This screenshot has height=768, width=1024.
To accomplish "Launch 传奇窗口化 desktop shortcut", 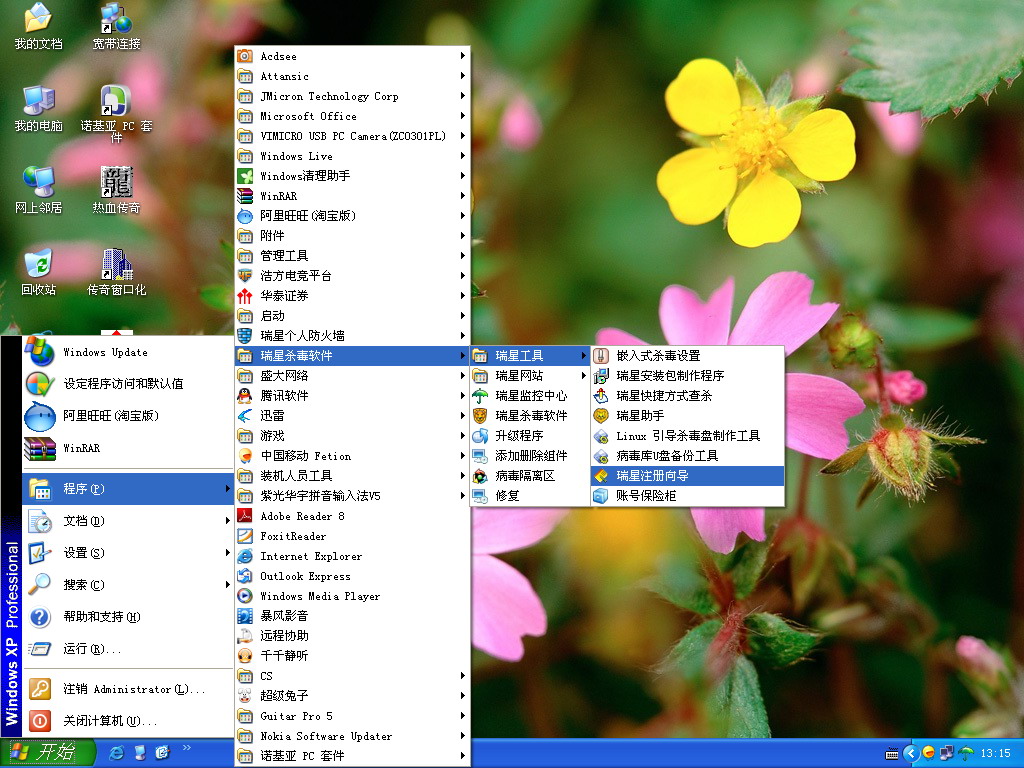I will [116, 268].
